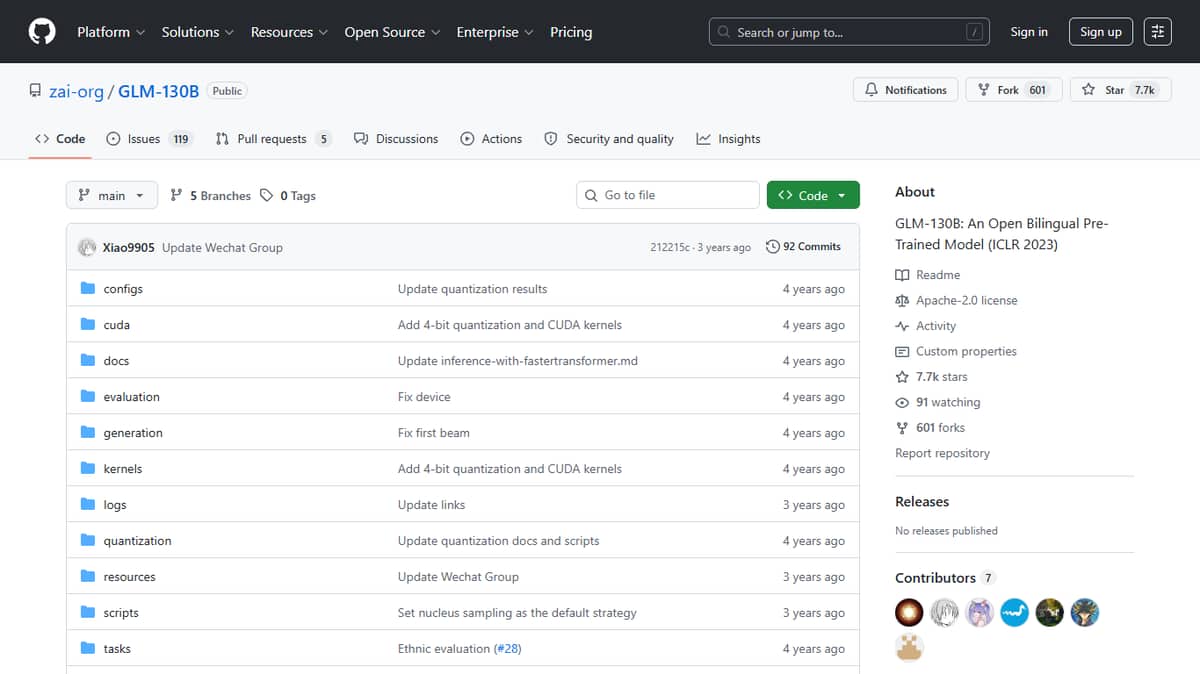Expand the Platform menu
The image size is (1200, 674).
click(111, 32)
